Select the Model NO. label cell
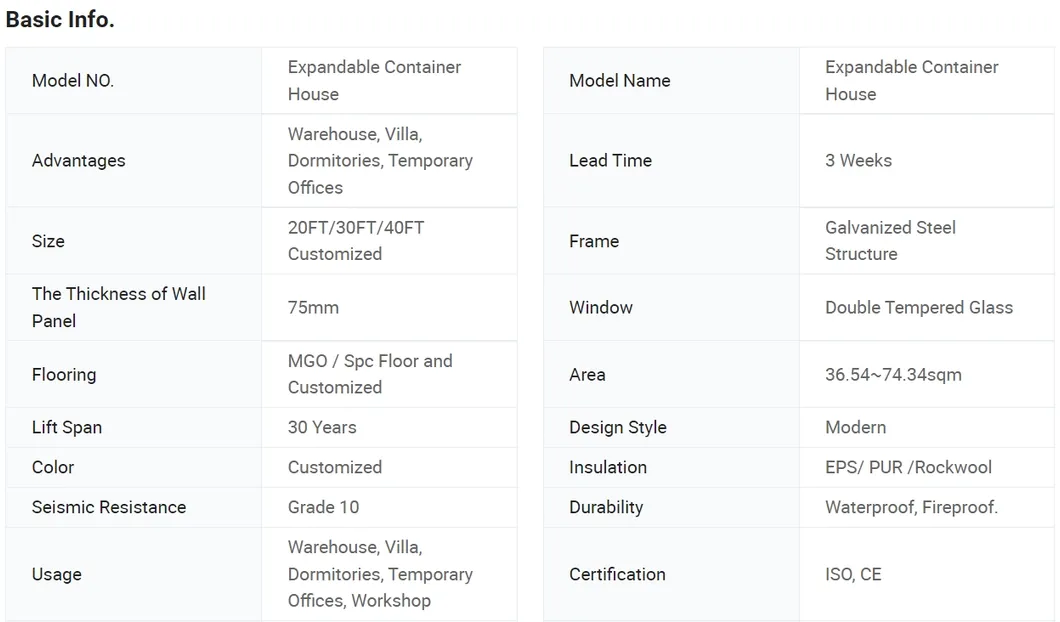 click(72, 80)
